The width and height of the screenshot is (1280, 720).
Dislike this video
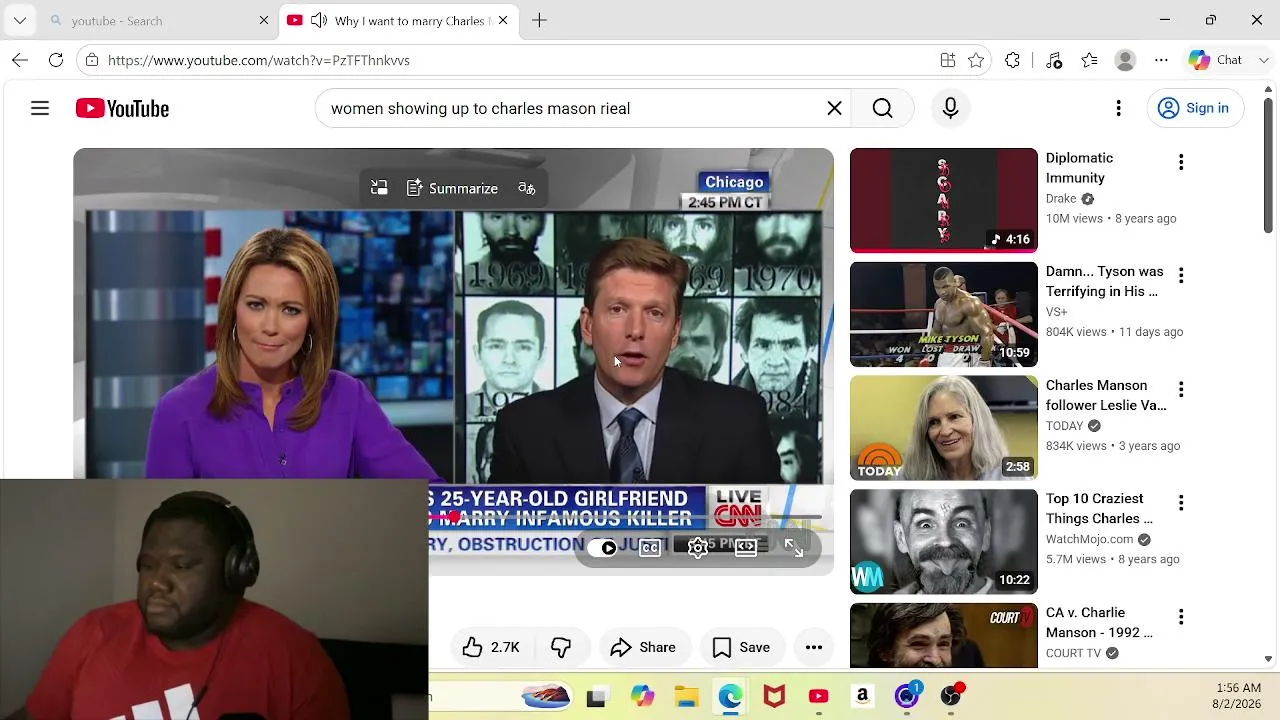[x=561, y=648]
